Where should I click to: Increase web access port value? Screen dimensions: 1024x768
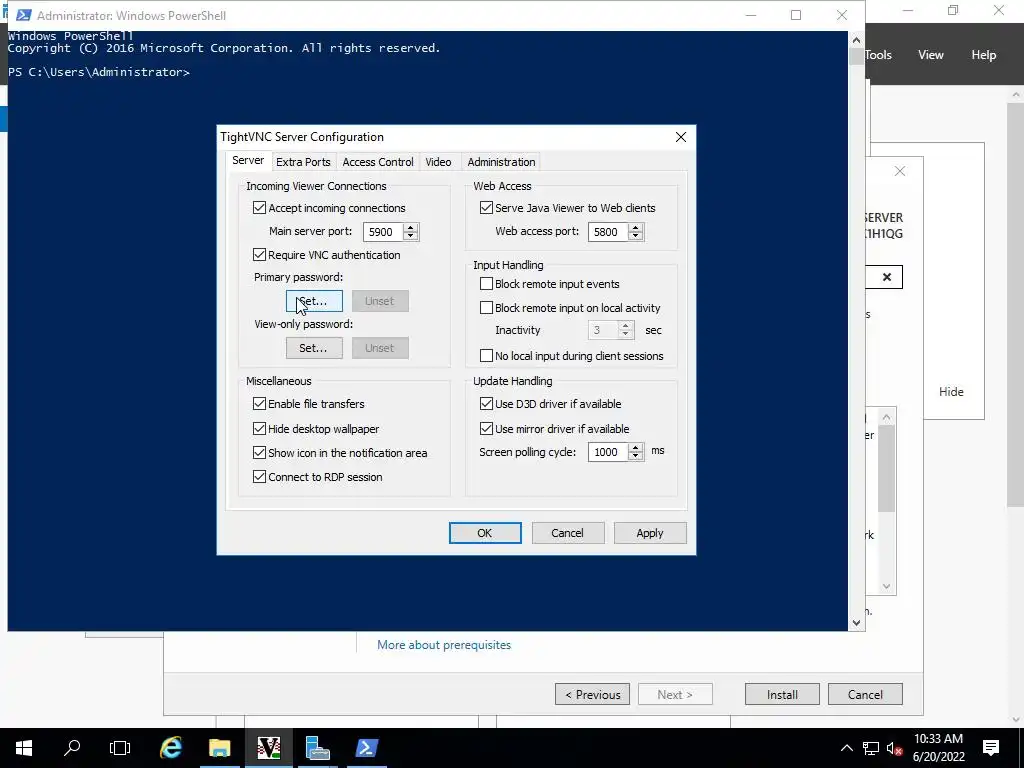click(635, 227)
